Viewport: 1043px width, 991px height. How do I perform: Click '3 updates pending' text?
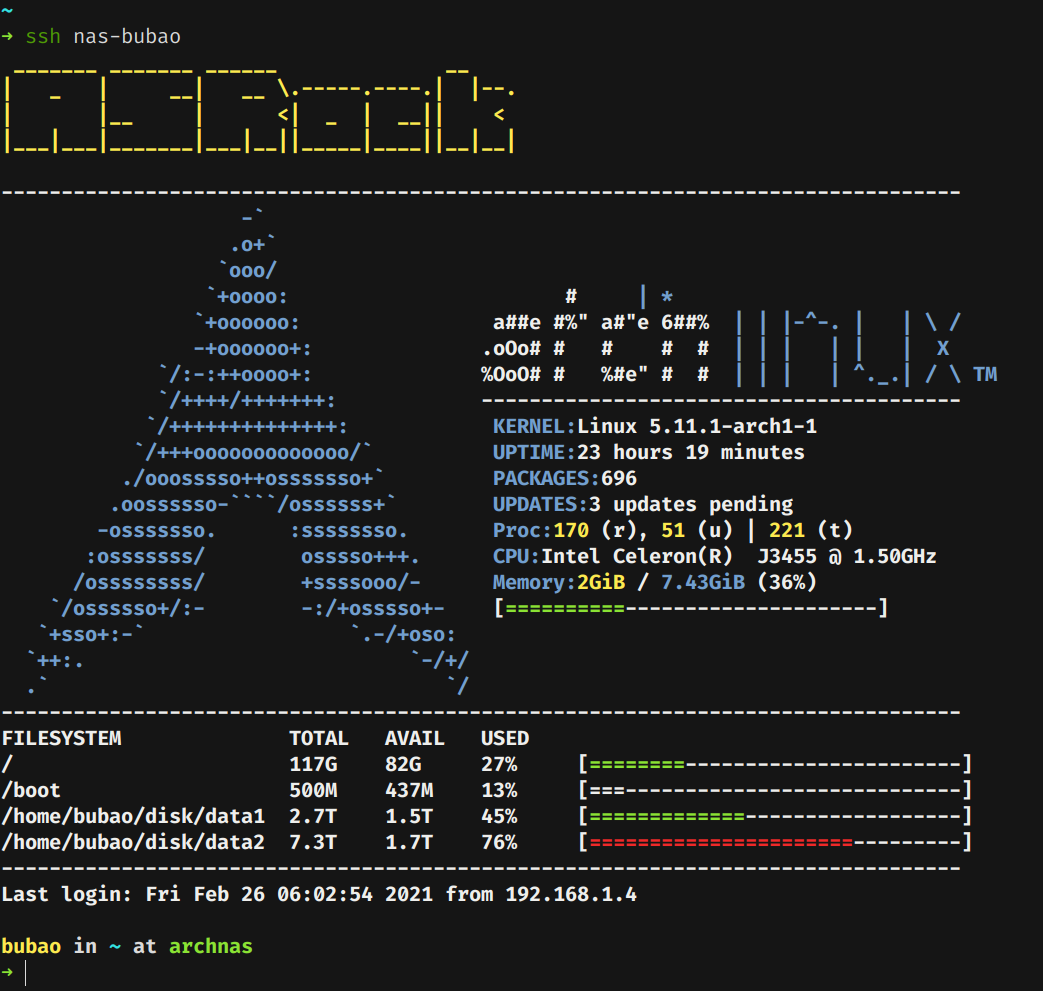pyautogui.click(x=691, y=504)
